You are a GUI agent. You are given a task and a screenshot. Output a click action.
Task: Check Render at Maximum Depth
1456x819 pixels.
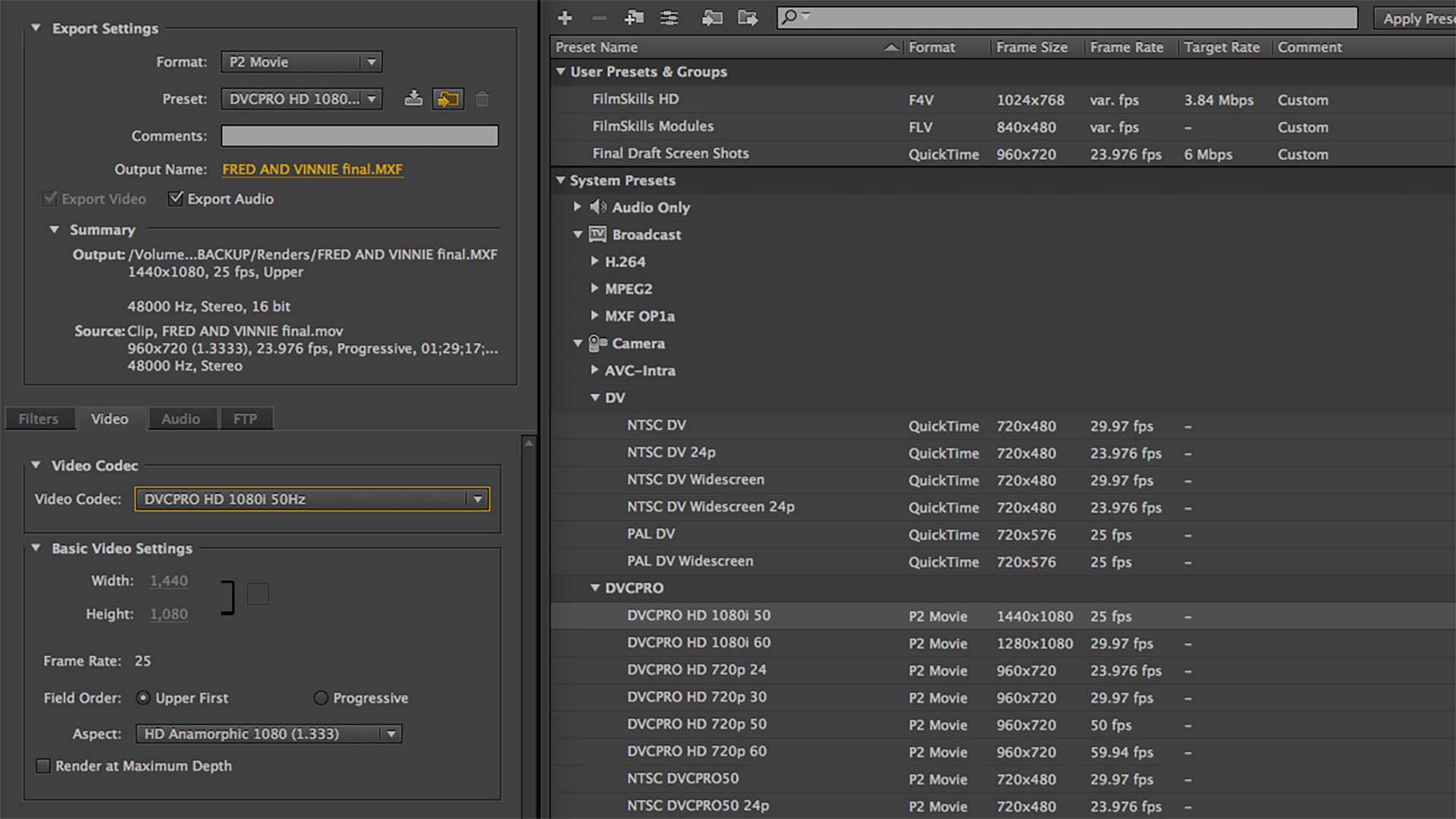coord(43,766)
